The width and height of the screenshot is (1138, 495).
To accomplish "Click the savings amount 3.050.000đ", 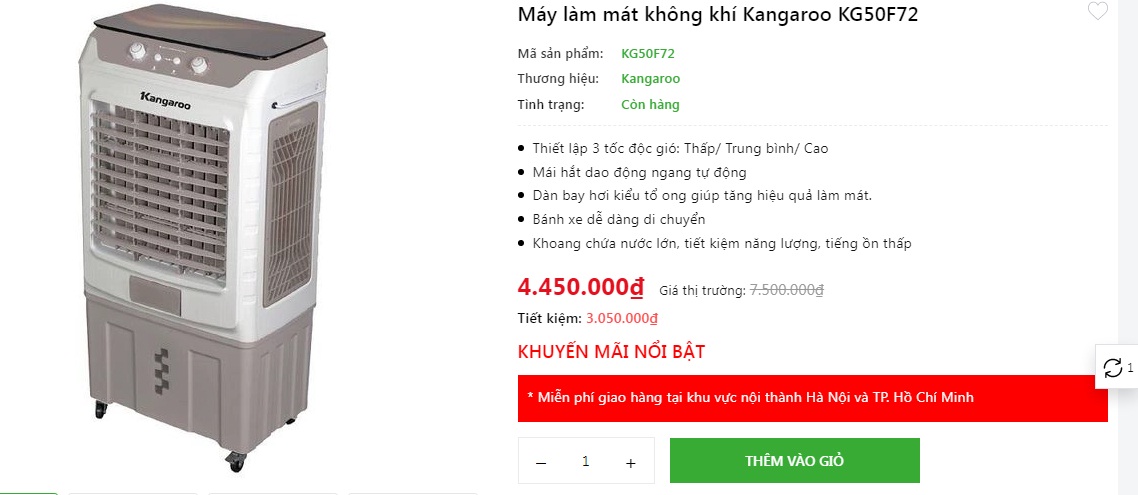I will (x=622, y=319).
